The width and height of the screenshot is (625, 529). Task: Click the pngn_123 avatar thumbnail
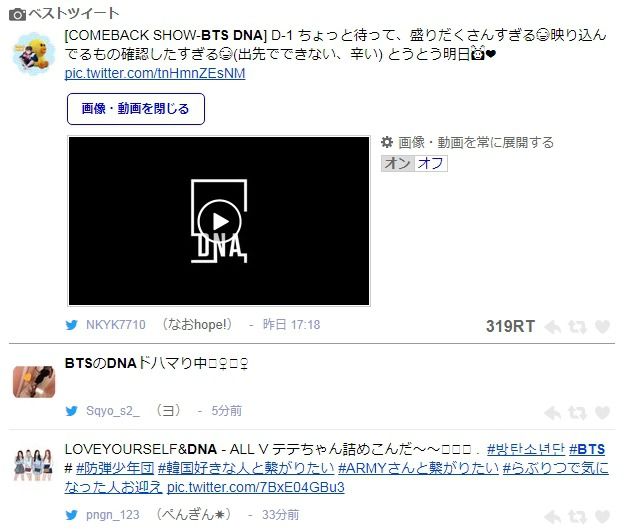33,465
